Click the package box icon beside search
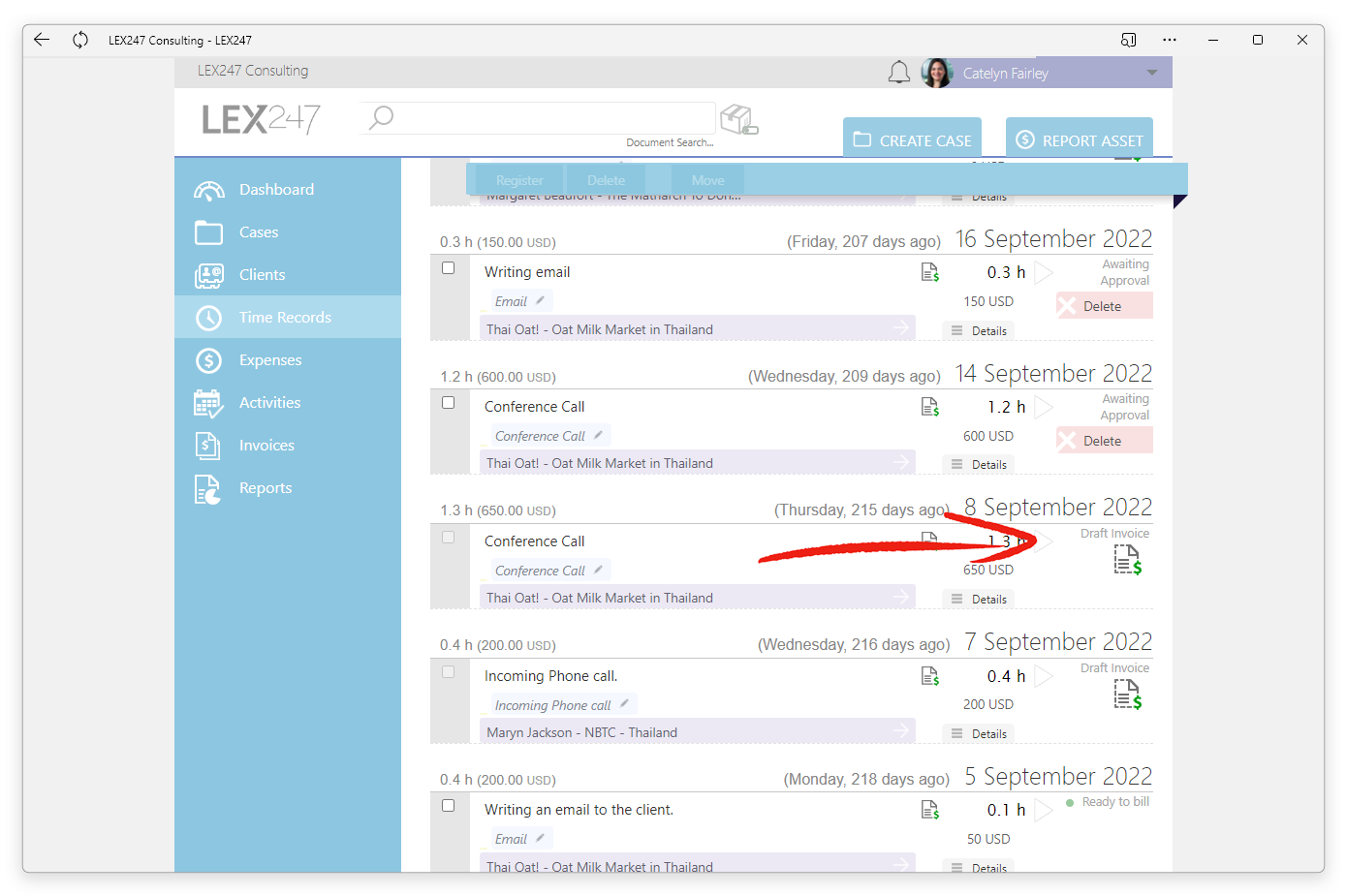Viewport: 1347px width, 896px height. tap(739, 119)
